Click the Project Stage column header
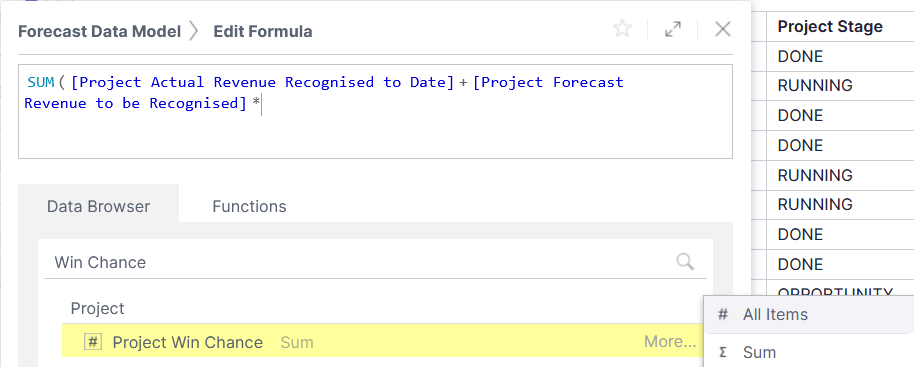This screenshot has height=367, width=914. [830, 26]
